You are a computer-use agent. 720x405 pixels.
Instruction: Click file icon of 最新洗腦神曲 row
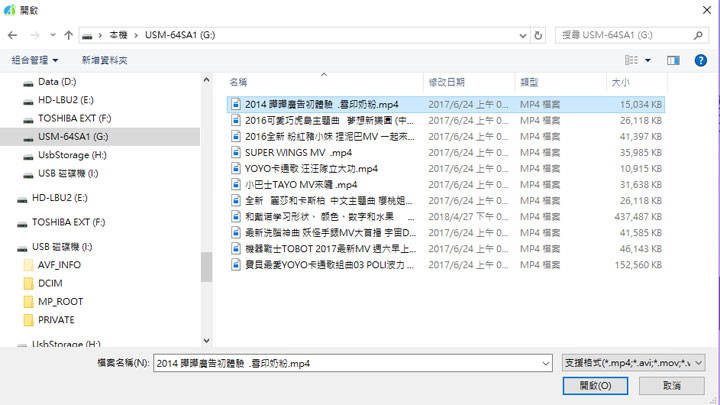pyautogui.click(x=236, y=233)
